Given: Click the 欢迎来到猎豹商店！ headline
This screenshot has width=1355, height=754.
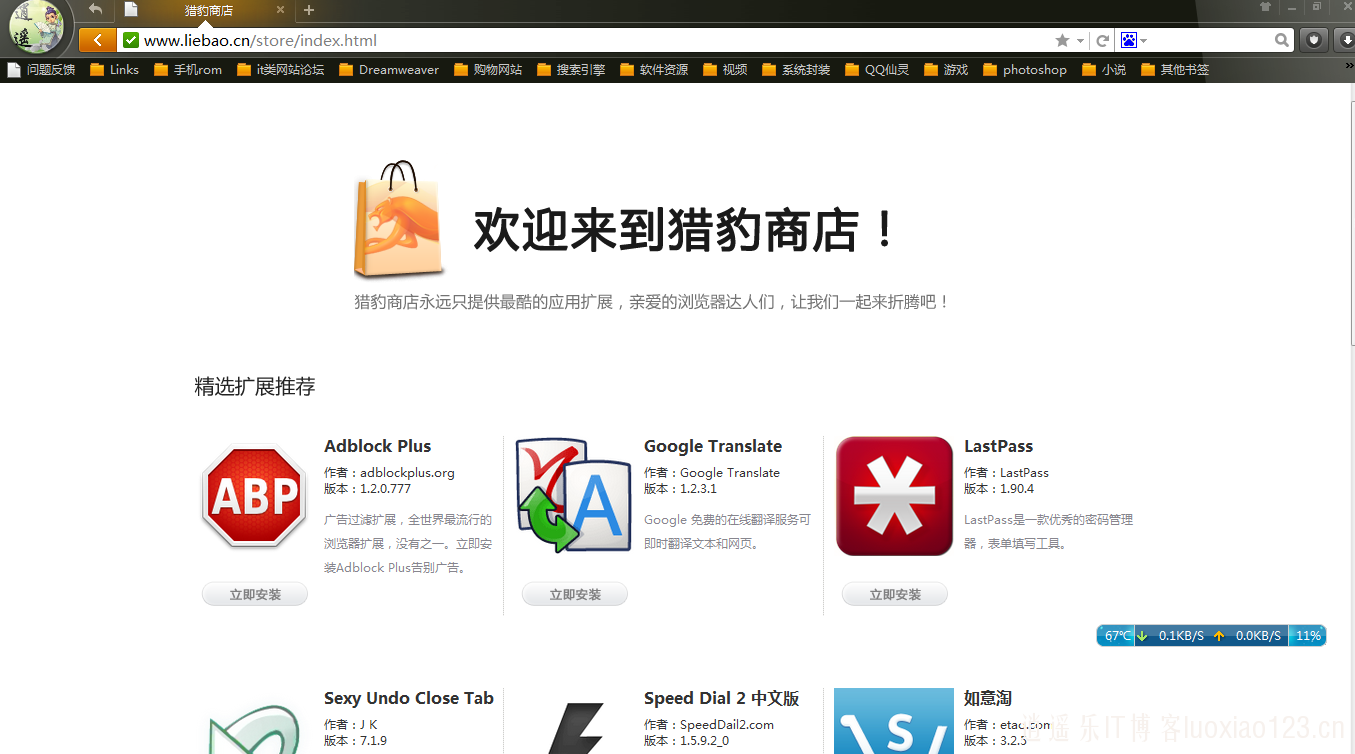Looking at the screenshot, I should click(685, 229).
